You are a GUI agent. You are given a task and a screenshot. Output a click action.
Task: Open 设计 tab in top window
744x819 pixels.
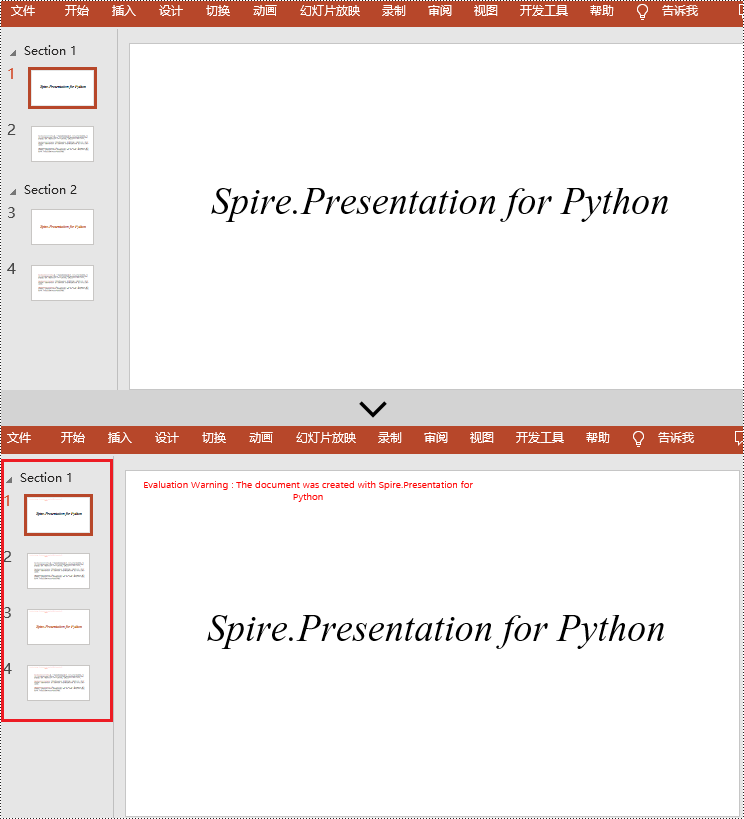170,10
